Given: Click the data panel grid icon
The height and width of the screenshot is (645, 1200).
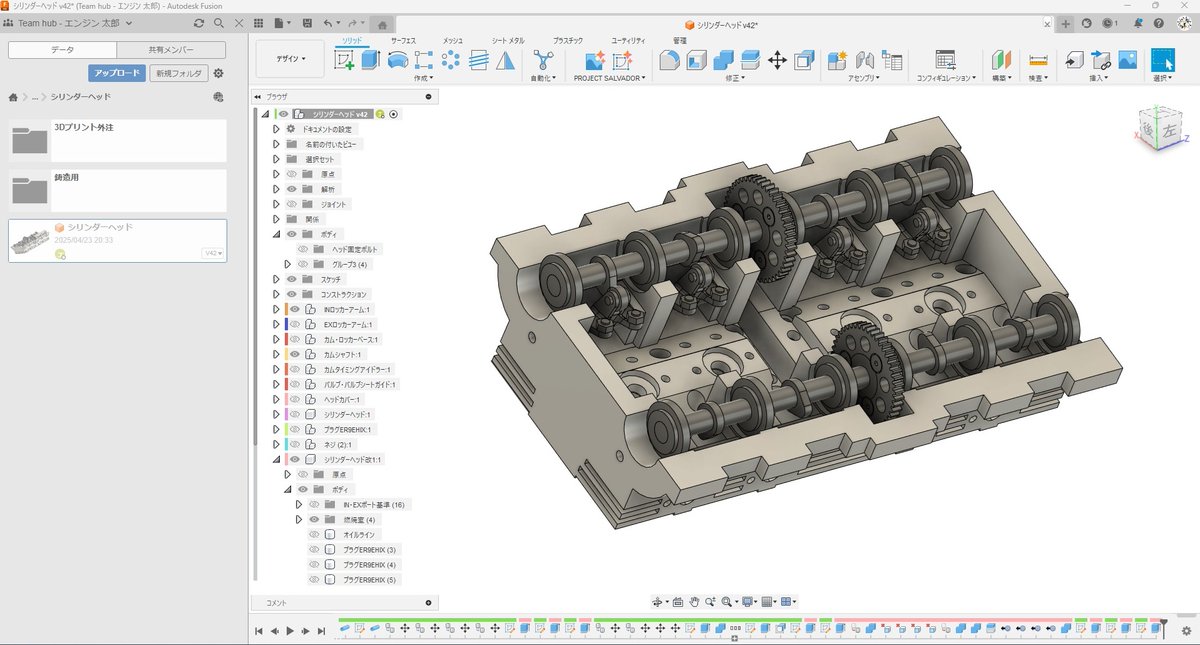Looking at the screenshot, I should click(x=259, y=23).
